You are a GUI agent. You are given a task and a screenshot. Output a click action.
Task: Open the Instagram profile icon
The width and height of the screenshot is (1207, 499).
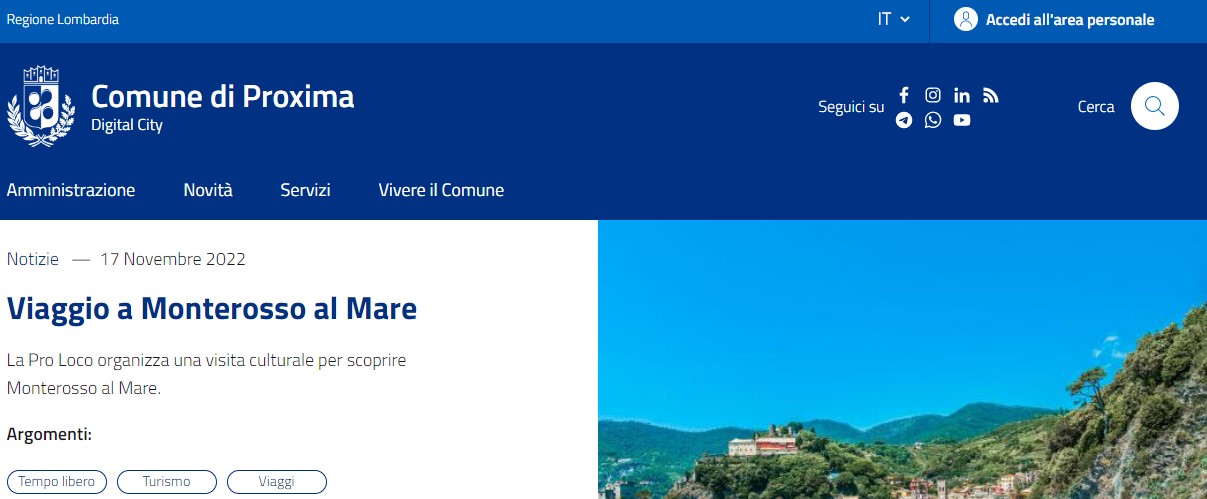(933, 96)
